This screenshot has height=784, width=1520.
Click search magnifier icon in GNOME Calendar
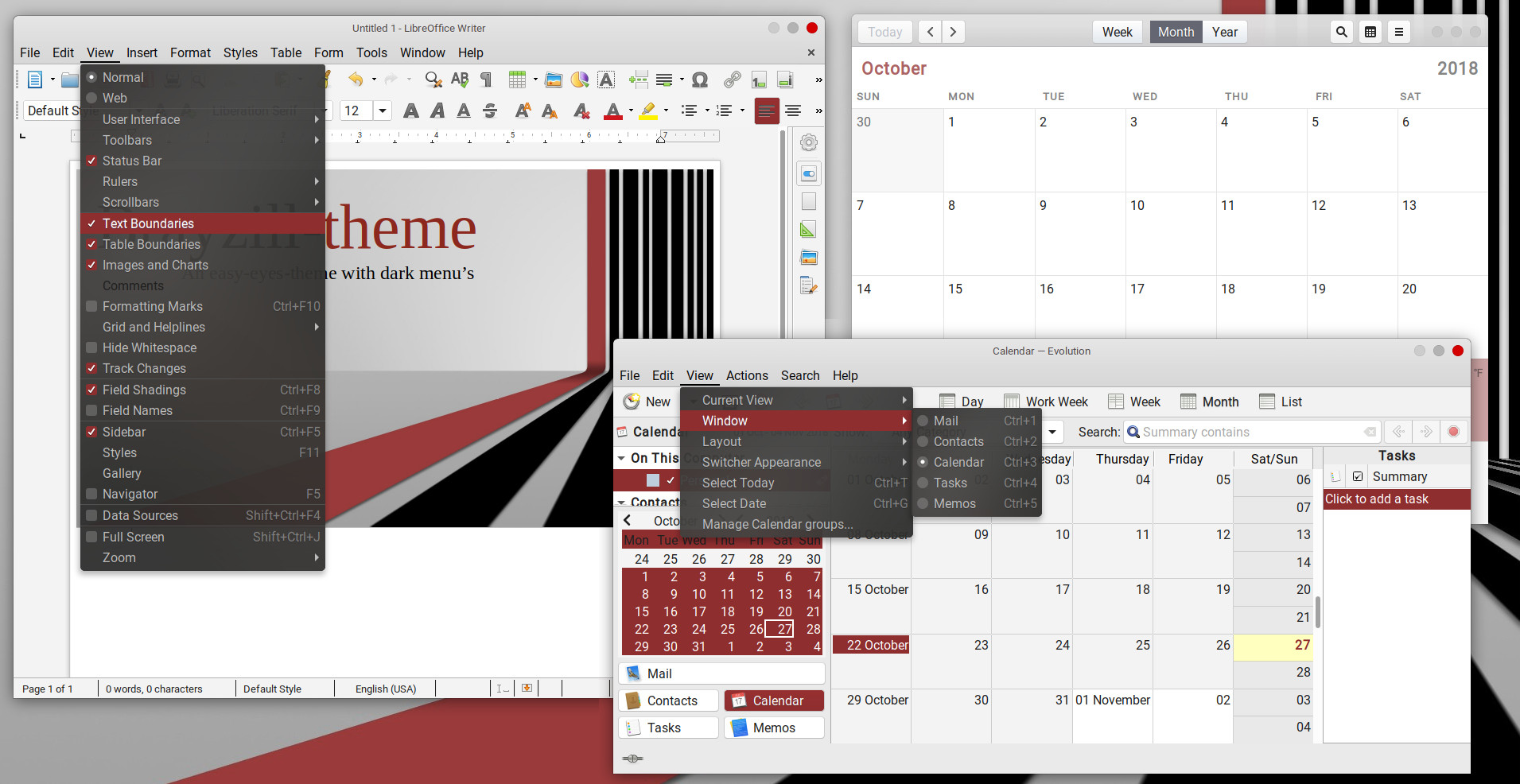click(1342, 32)
